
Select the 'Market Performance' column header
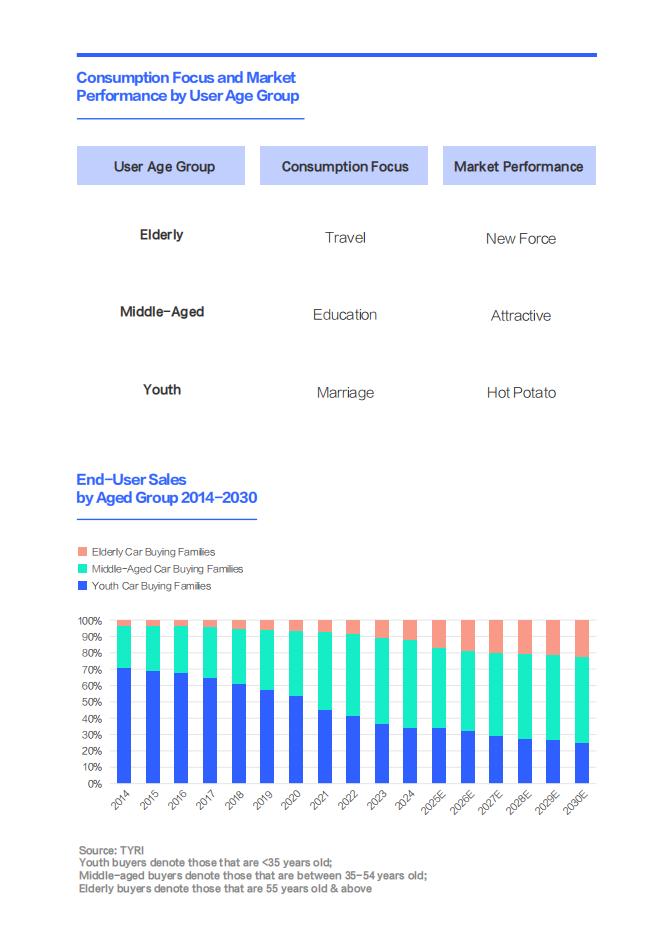pyautogui.click(x=519, y=166)
